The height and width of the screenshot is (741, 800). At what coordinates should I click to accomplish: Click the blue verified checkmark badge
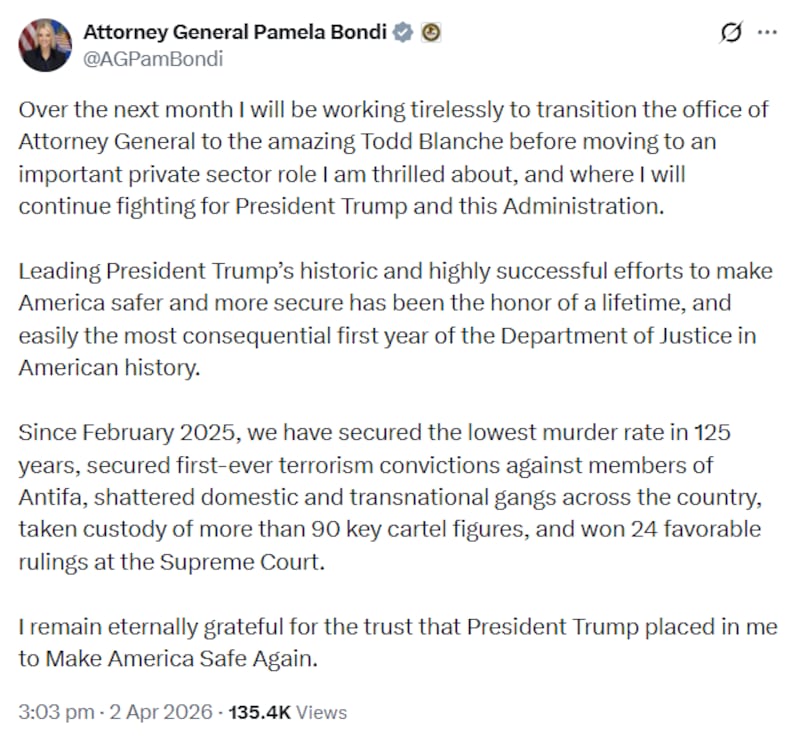[403, 31]
